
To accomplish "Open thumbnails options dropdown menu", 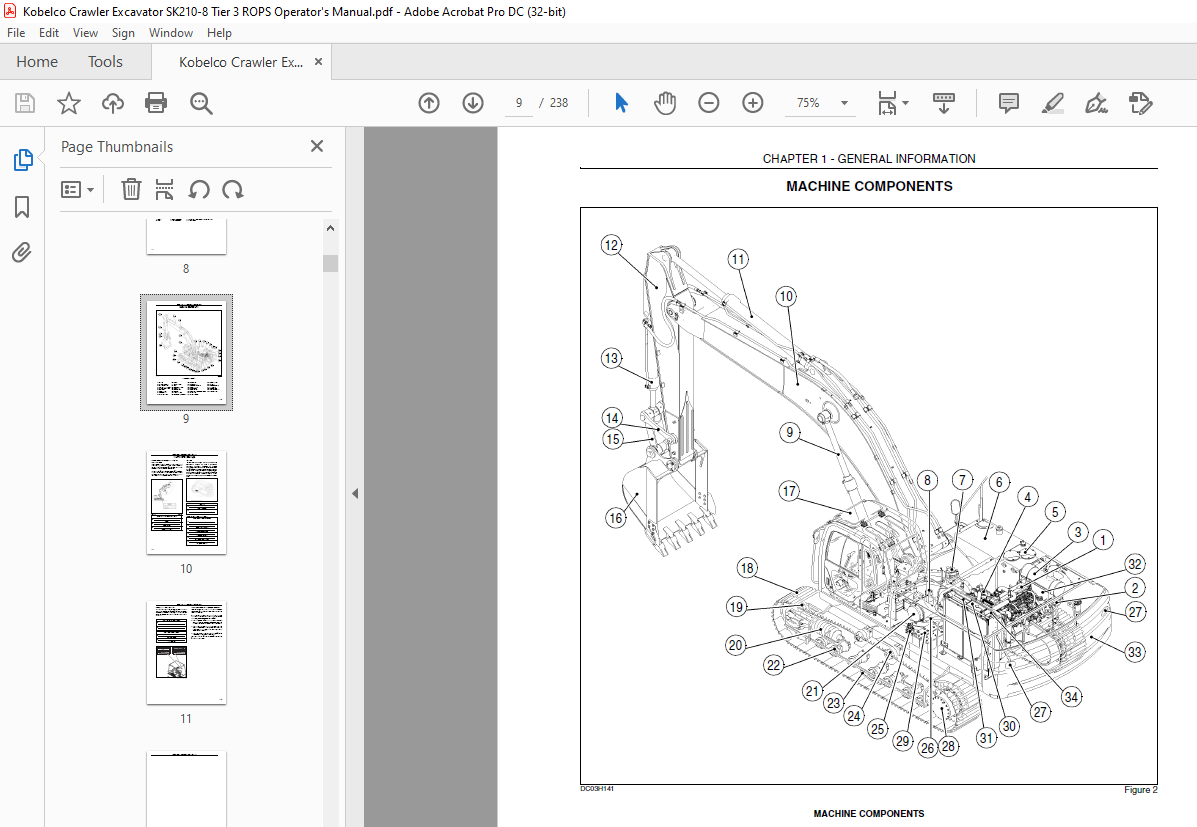I will pos(77,189).
